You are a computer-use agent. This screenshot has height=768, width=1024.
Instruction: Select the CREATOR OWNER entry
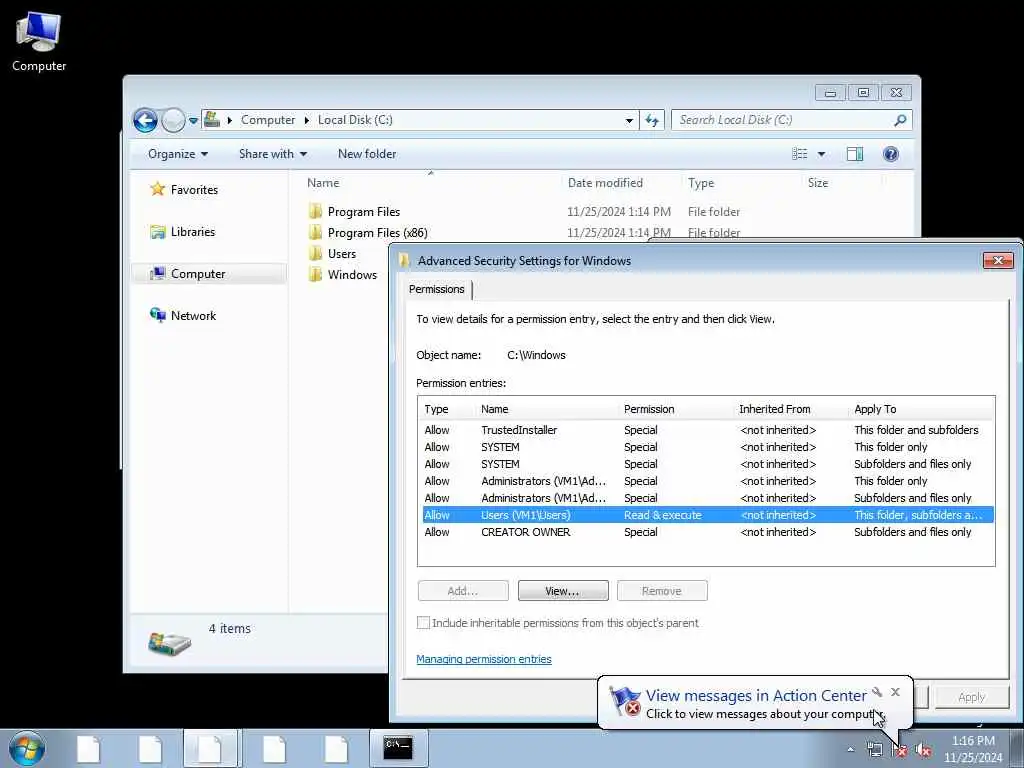click(708, 532)
